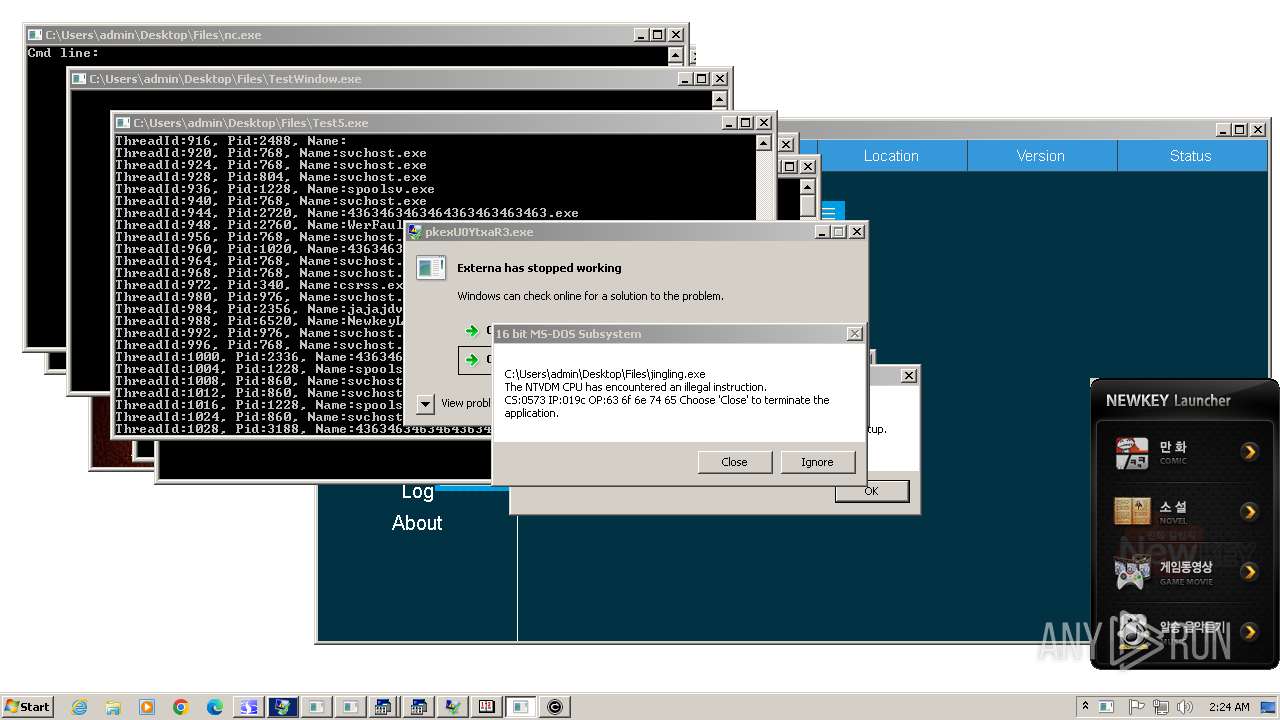Open the Start menu
Image resolution: width=1280 pixels, height=720 pixels.
(x=27, y=706)
